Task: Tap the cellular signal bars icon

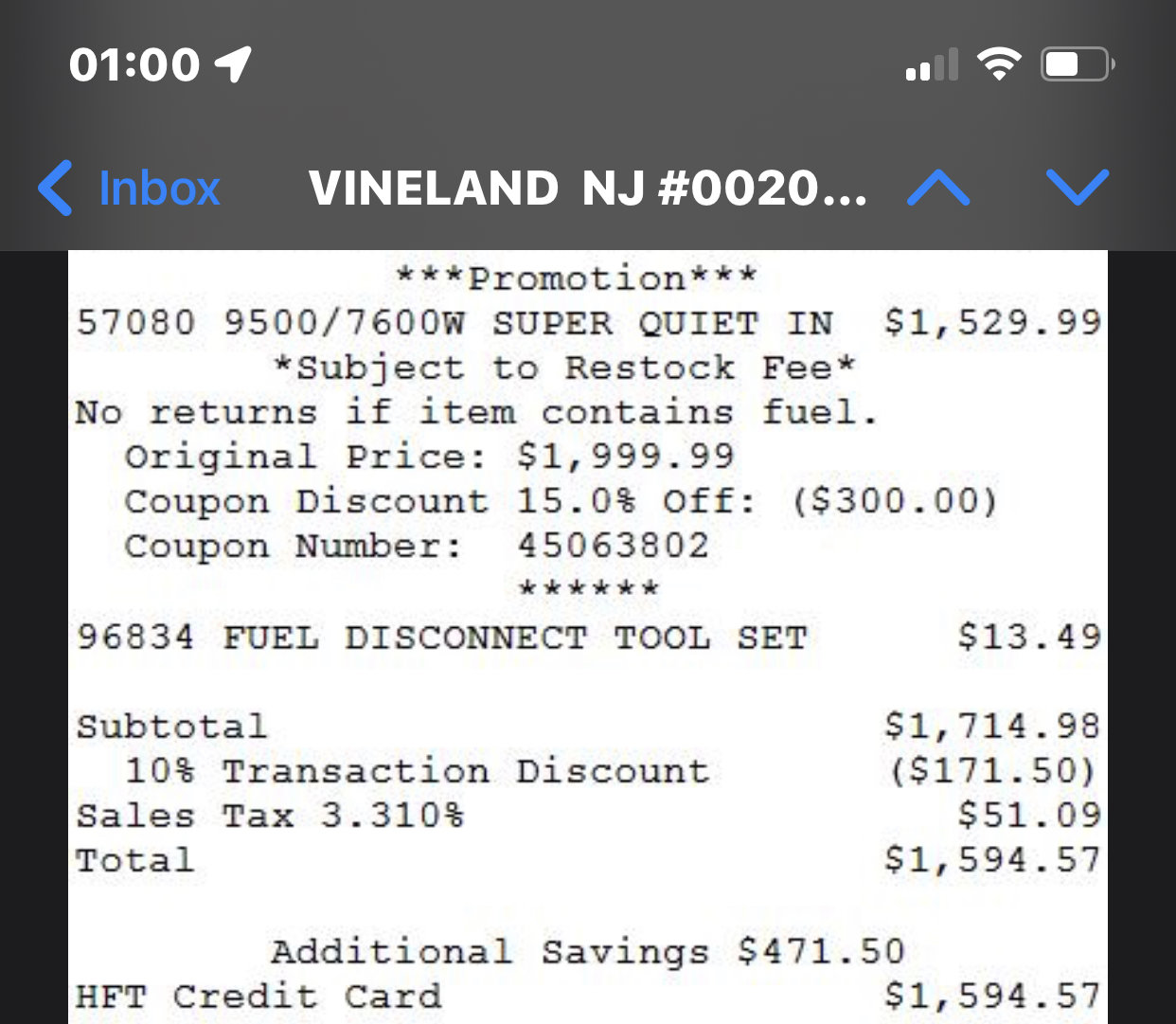Action: (932, 64)
